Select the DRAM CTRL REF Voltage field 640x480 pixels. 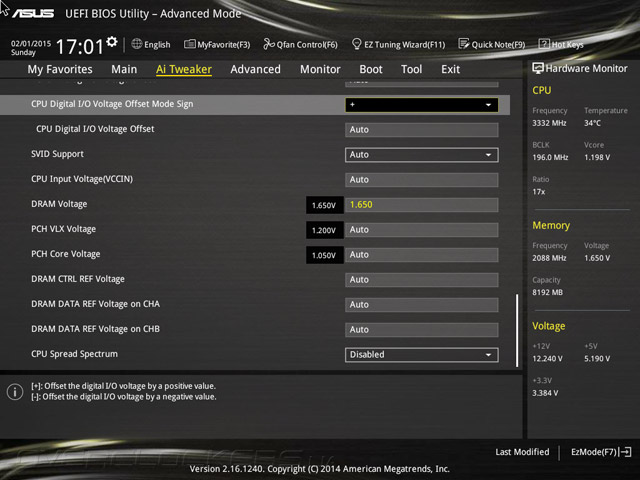tap(422, 280)
